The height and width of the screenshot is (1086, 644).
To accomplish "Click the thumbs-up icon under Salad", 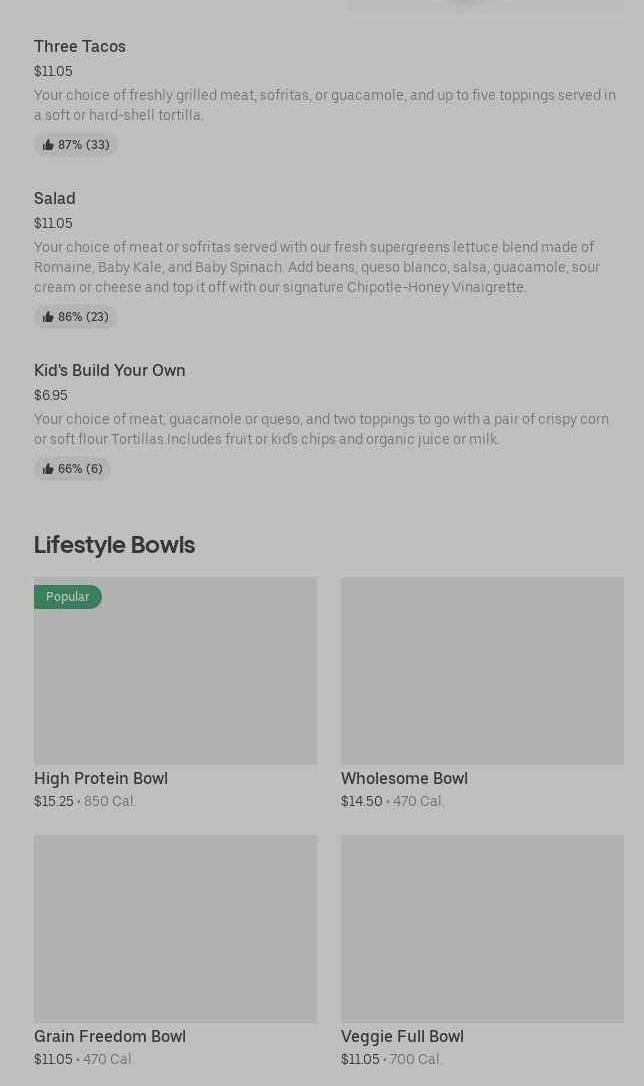I will (48, 317).
